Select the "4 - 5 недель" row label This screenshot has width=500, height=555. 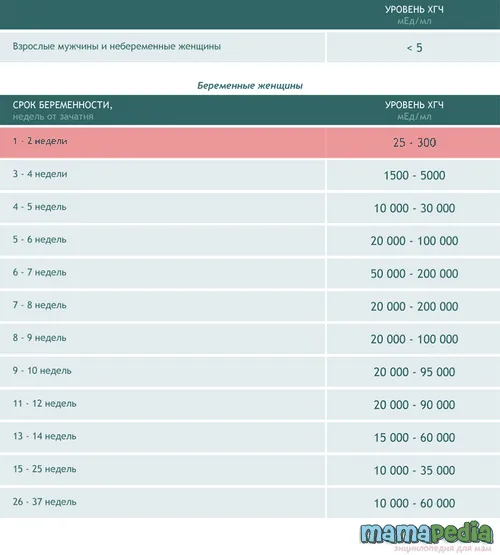point(40,207)
